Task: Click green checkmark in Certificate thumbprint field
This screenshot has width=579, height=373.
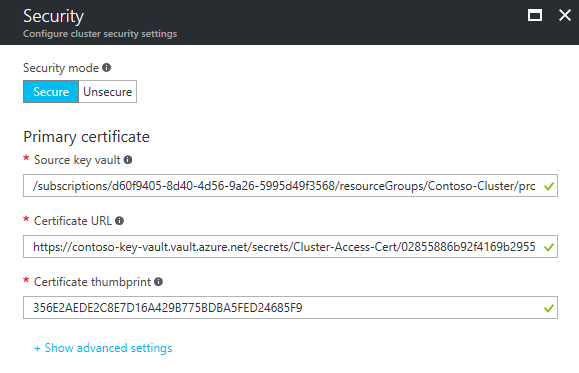Action: click(x=549, y=308)
